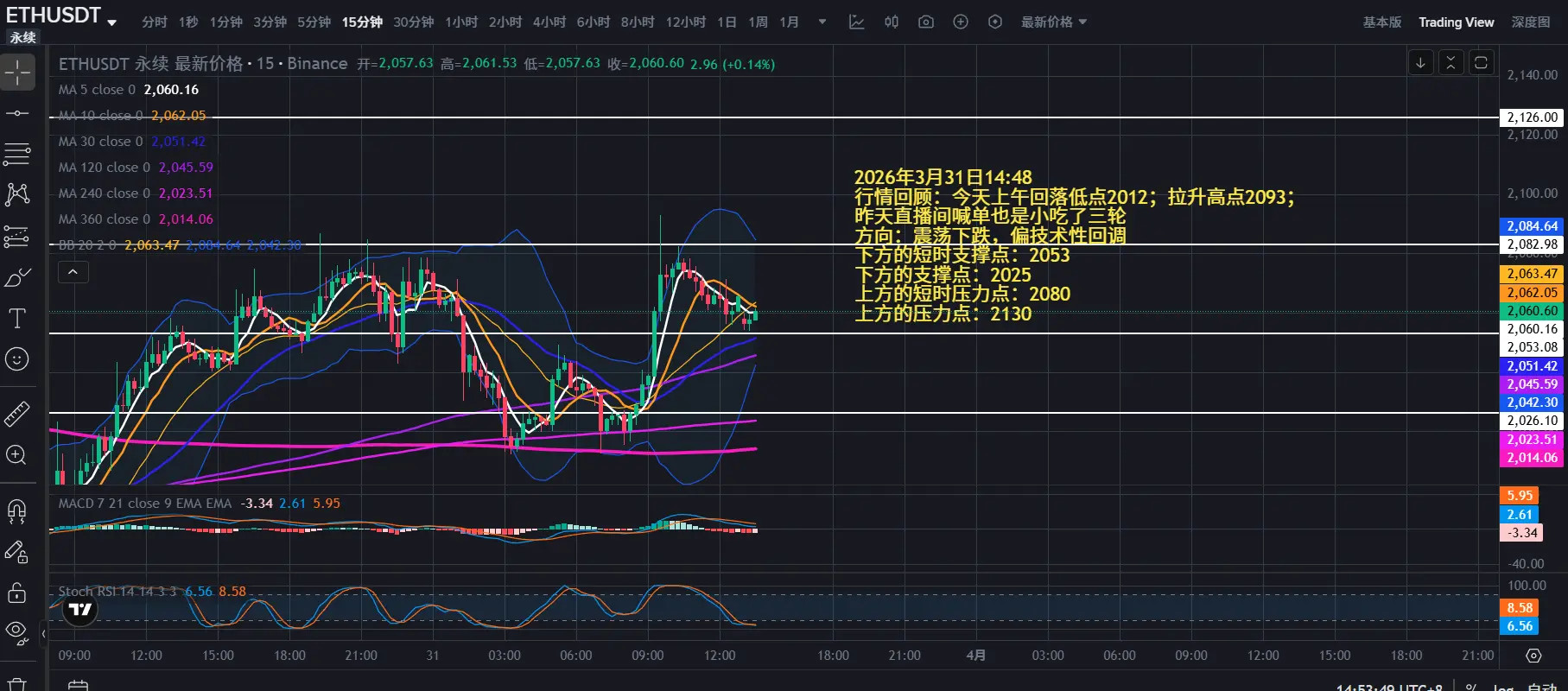The image size is (1568, 691).
Task: Expand the left toolbar collapse arrow
Action: tap(43, 634)
